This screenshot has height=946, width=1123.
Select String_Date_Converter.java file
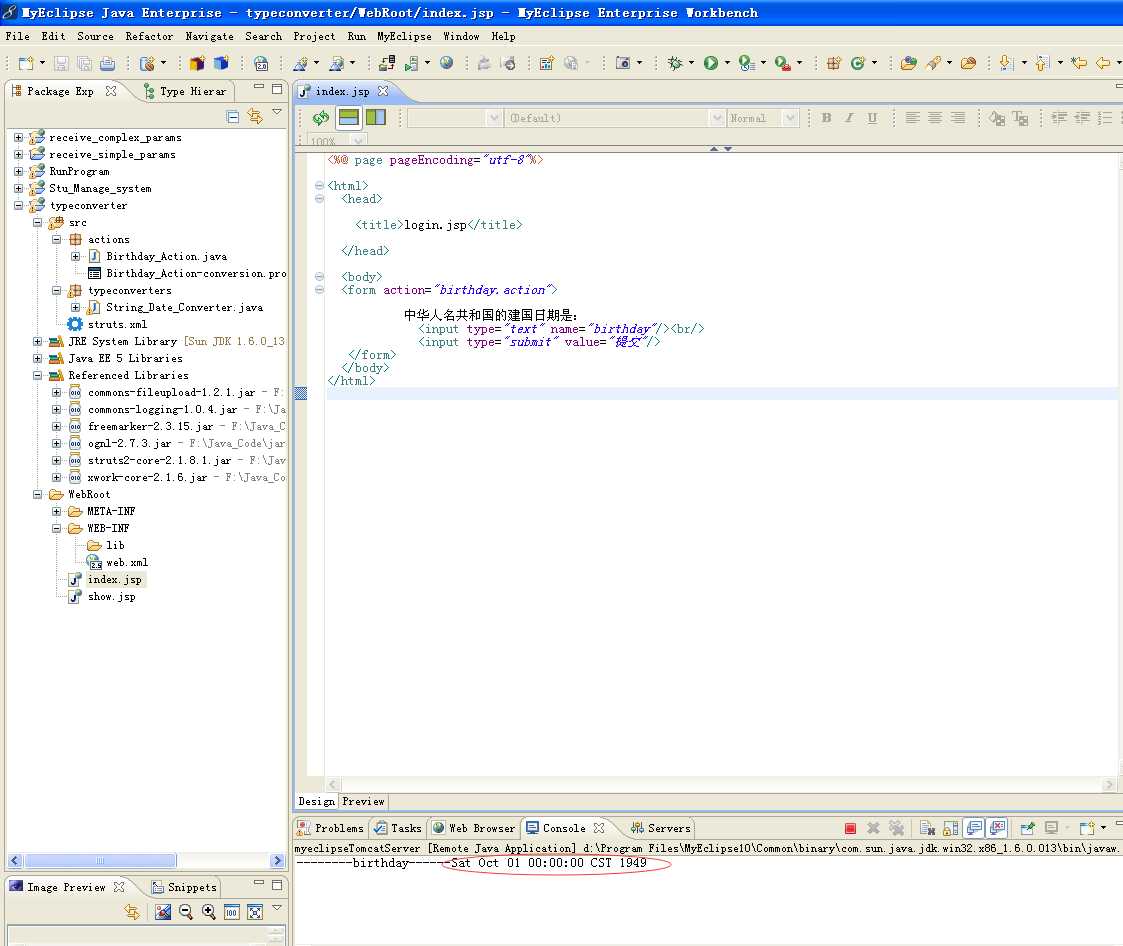pyautogui.click(x=184, y=307)
